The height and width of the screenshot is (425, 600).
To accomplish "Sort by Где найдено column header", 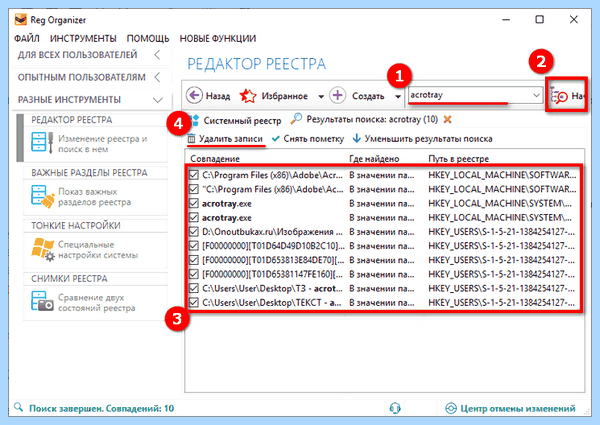I will click(374, 159).
